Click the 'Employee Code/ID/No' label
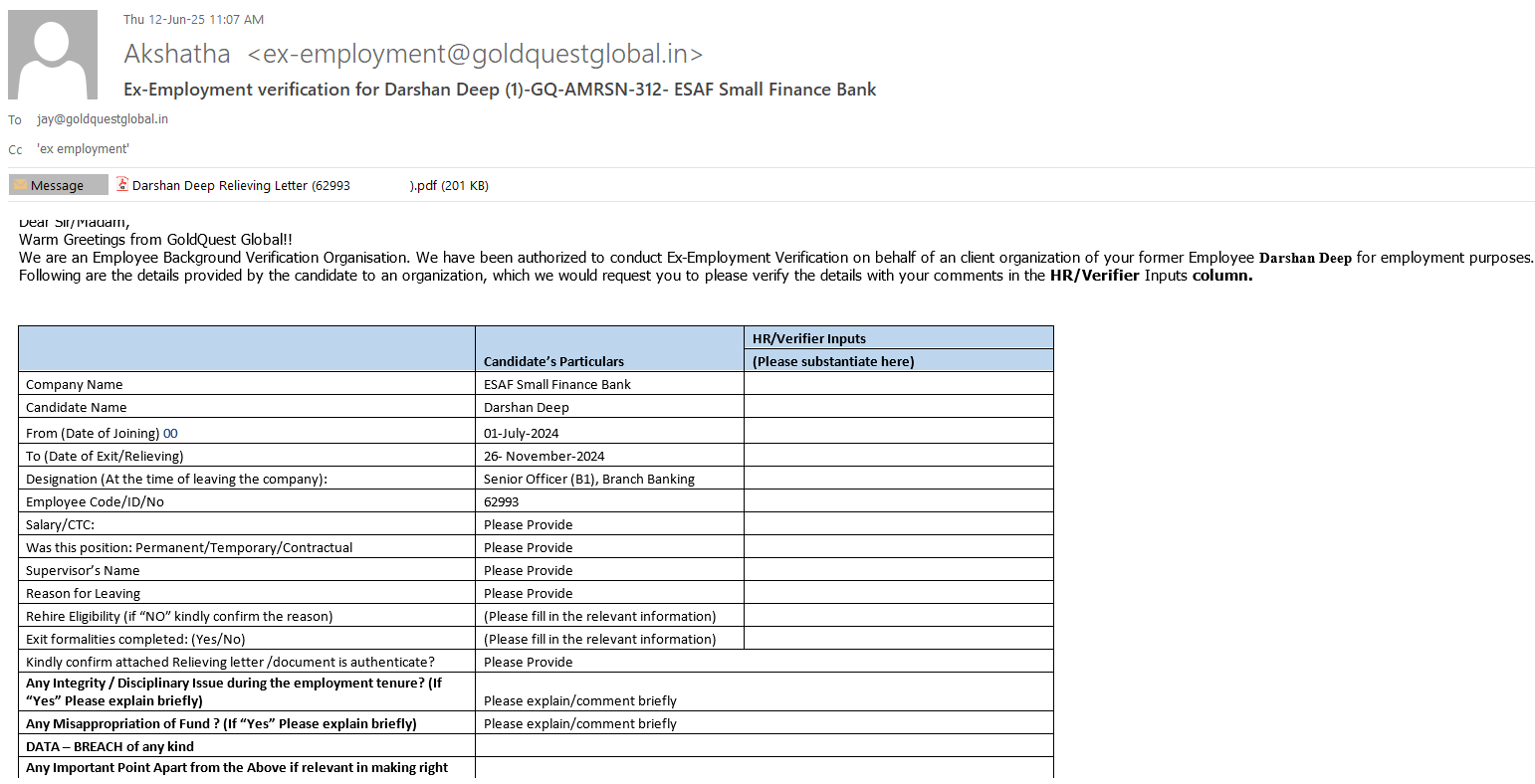 point(95,501)
